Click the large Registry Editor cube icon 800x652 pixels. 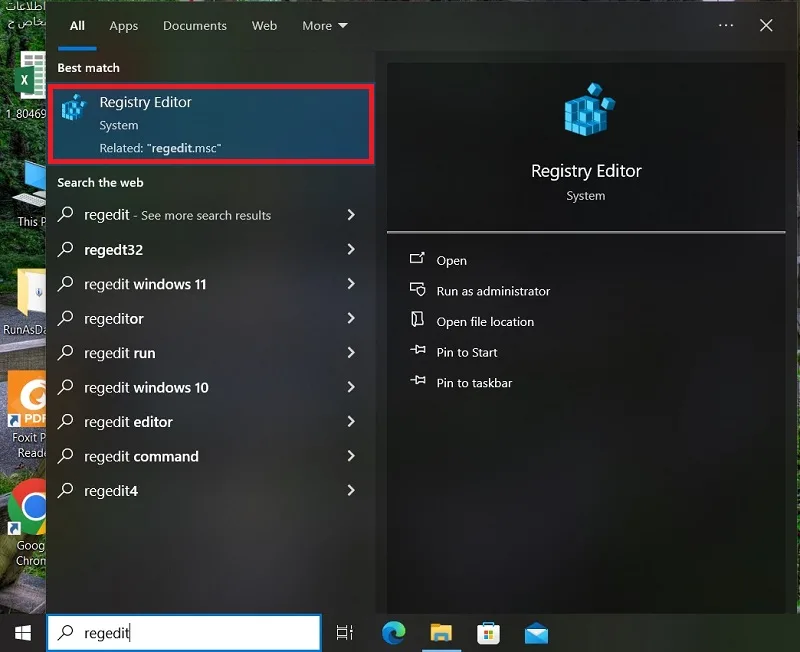click(588, 109)
